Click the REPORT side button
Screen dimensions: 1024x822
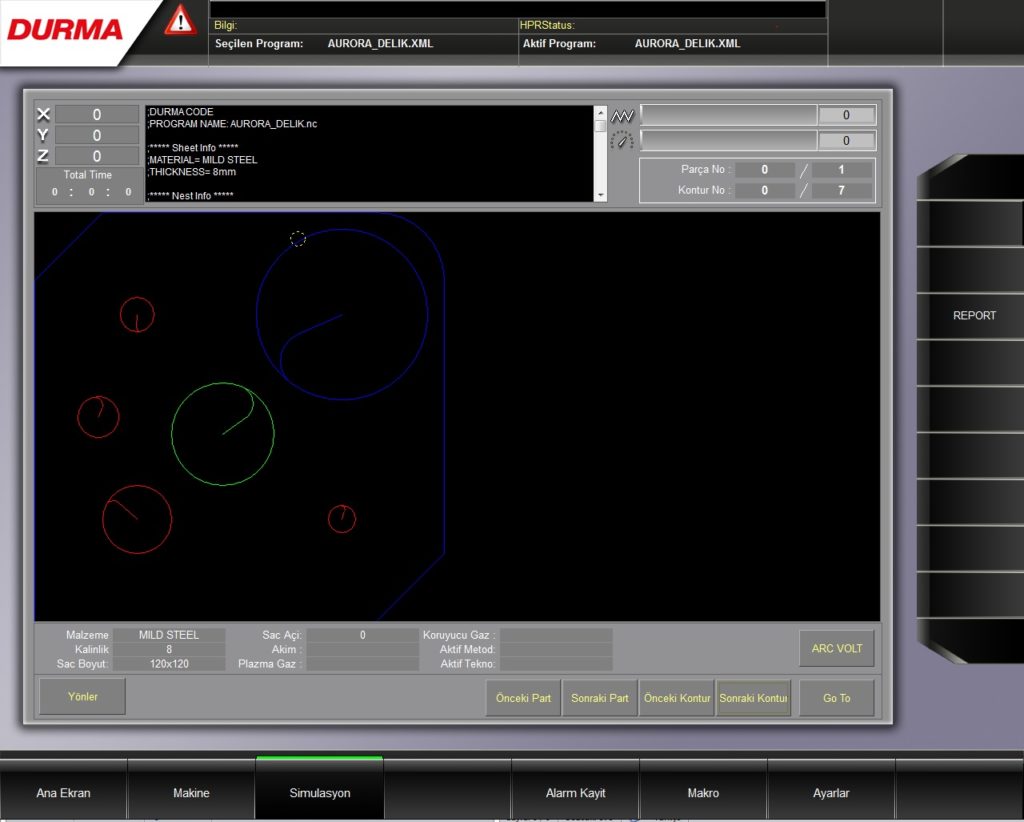[974, 315]
